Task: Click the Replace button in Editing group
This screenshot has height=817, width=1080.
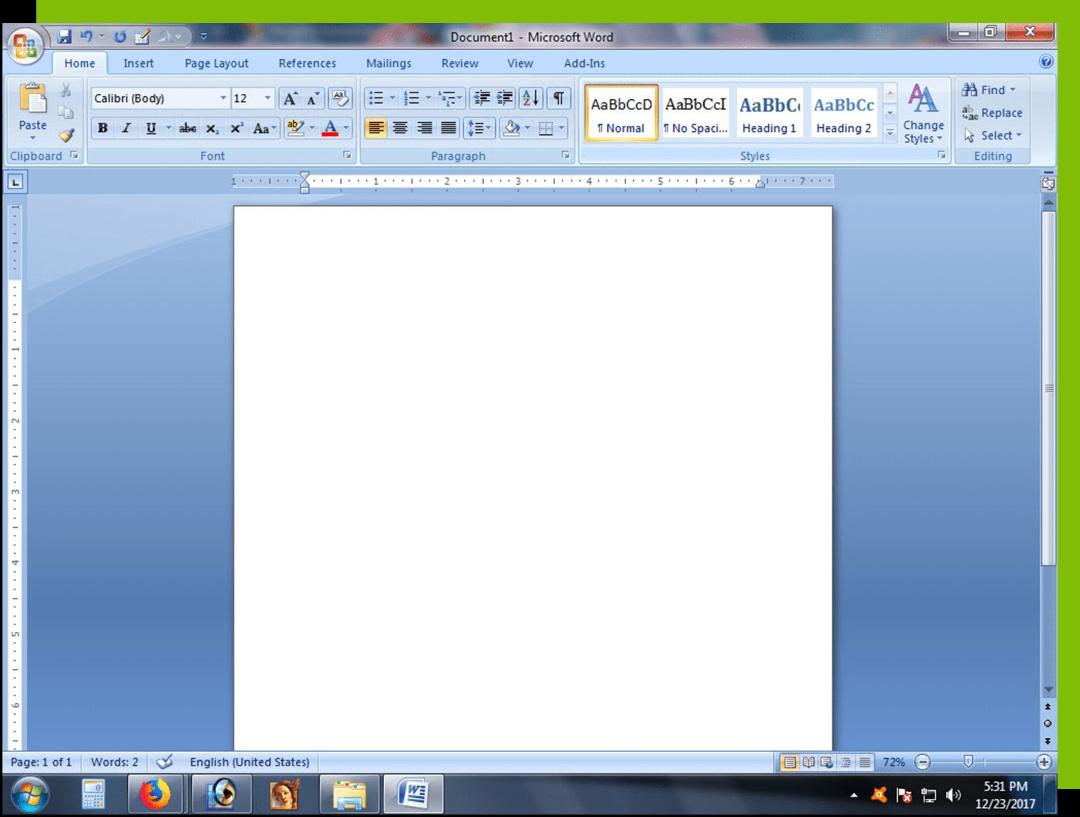Action: [x=992, y=113]
